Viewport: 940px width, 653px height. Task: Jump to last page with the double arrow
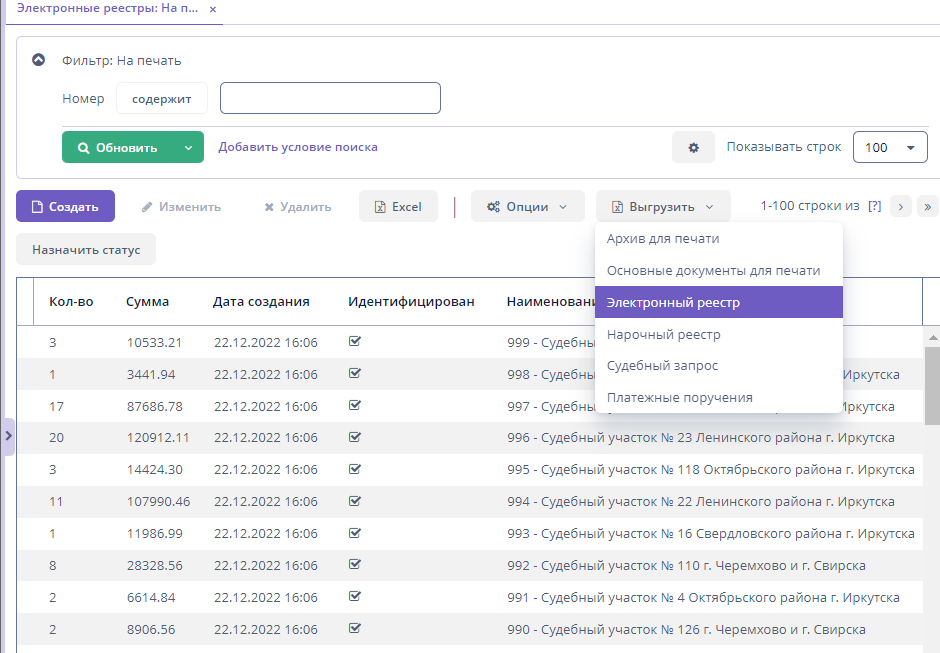[x=927, y=206]
